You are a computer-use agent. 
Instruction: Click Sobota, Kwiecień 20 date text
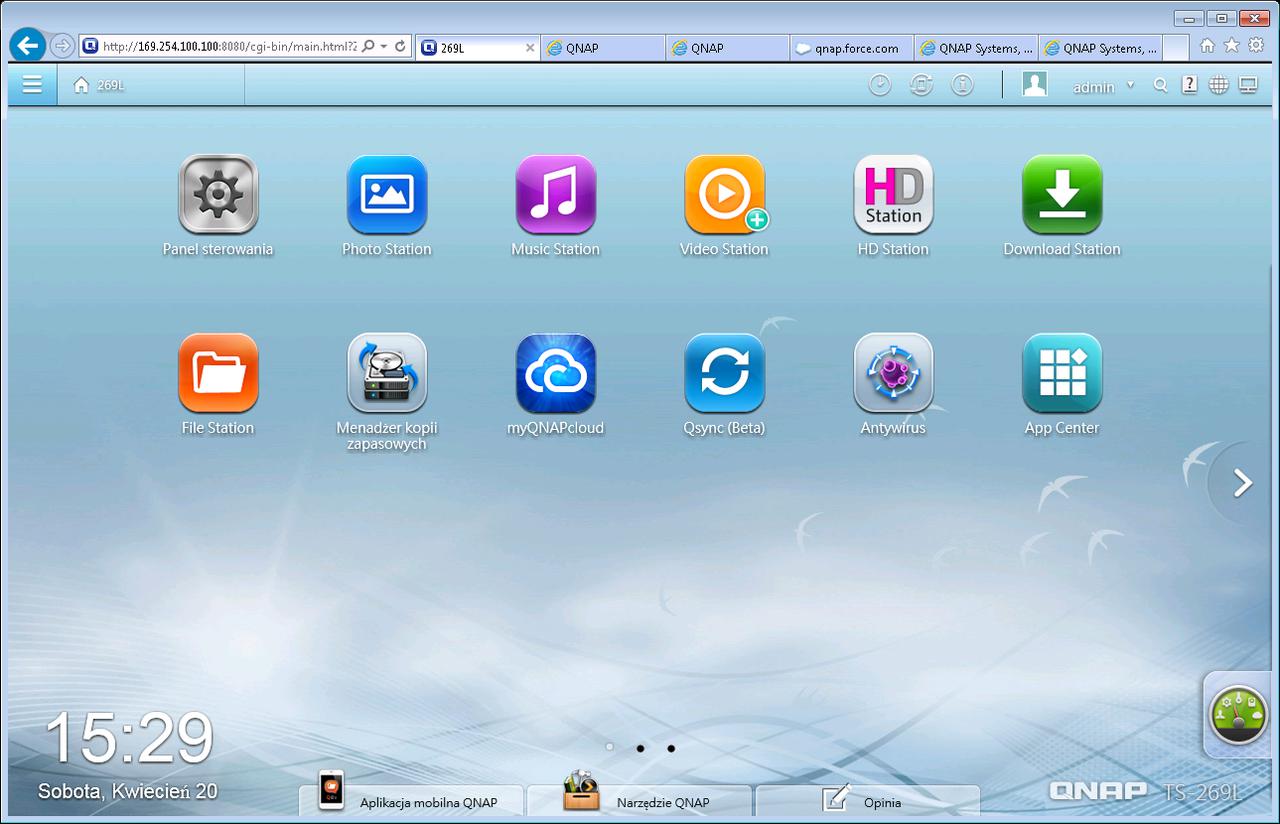127,791
